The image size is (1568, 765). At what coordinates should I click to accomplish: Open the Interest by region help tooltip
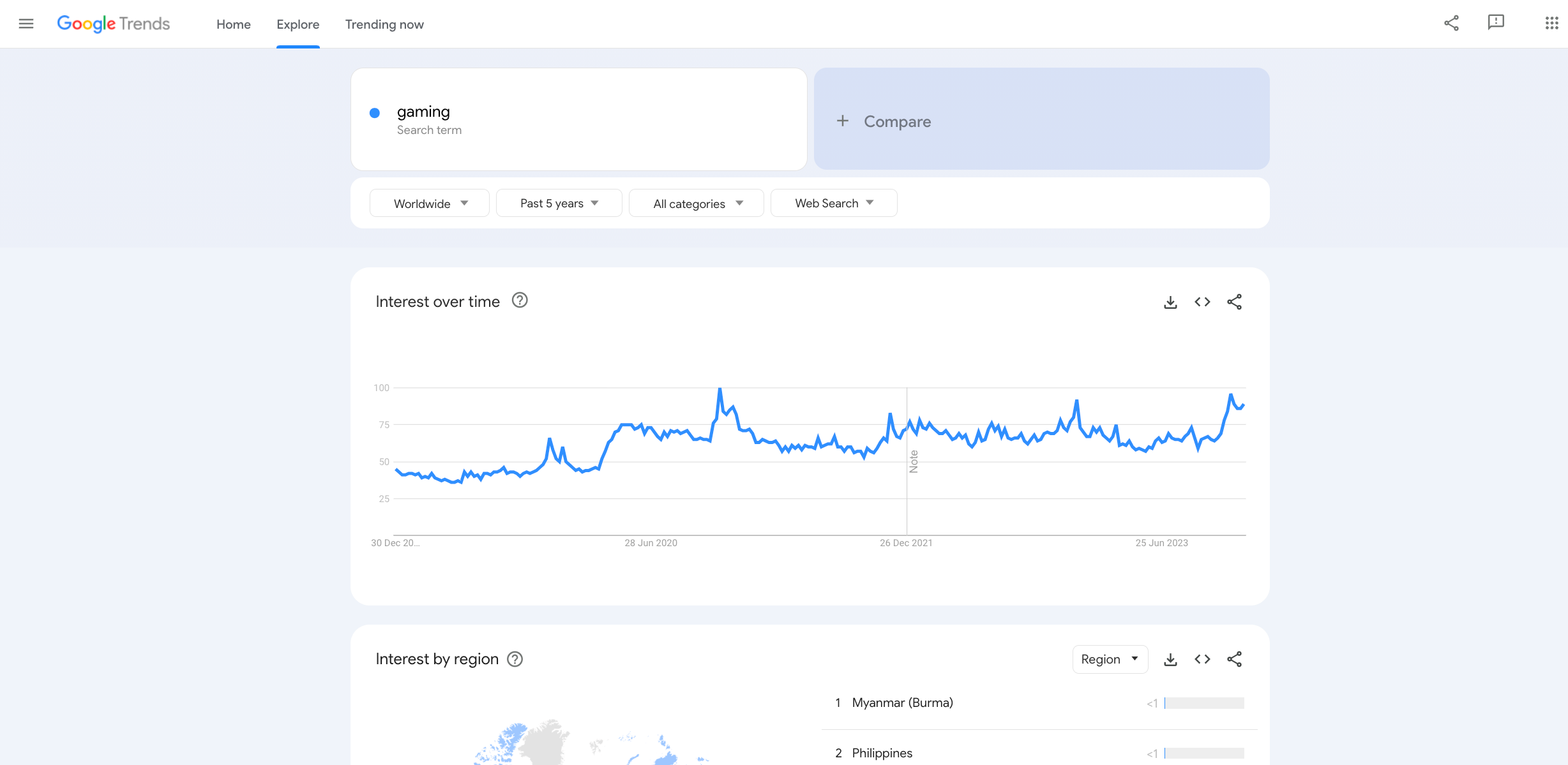(515, 658)
